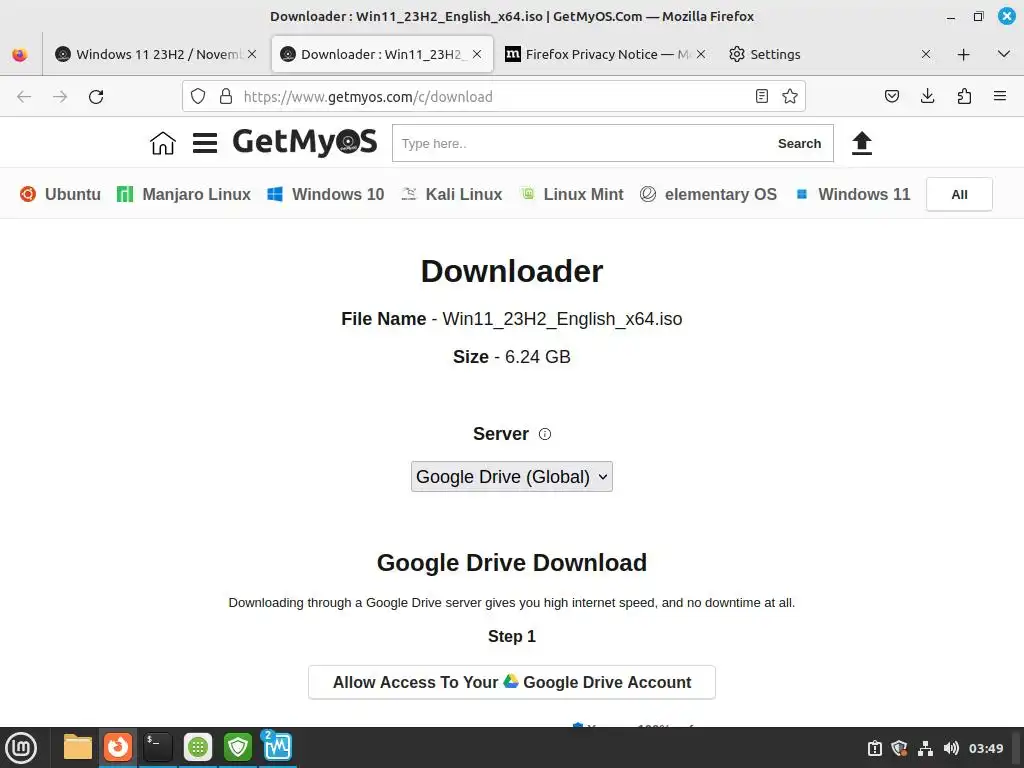
Task: Click the update shield tray icon
Action: (899, 748)
